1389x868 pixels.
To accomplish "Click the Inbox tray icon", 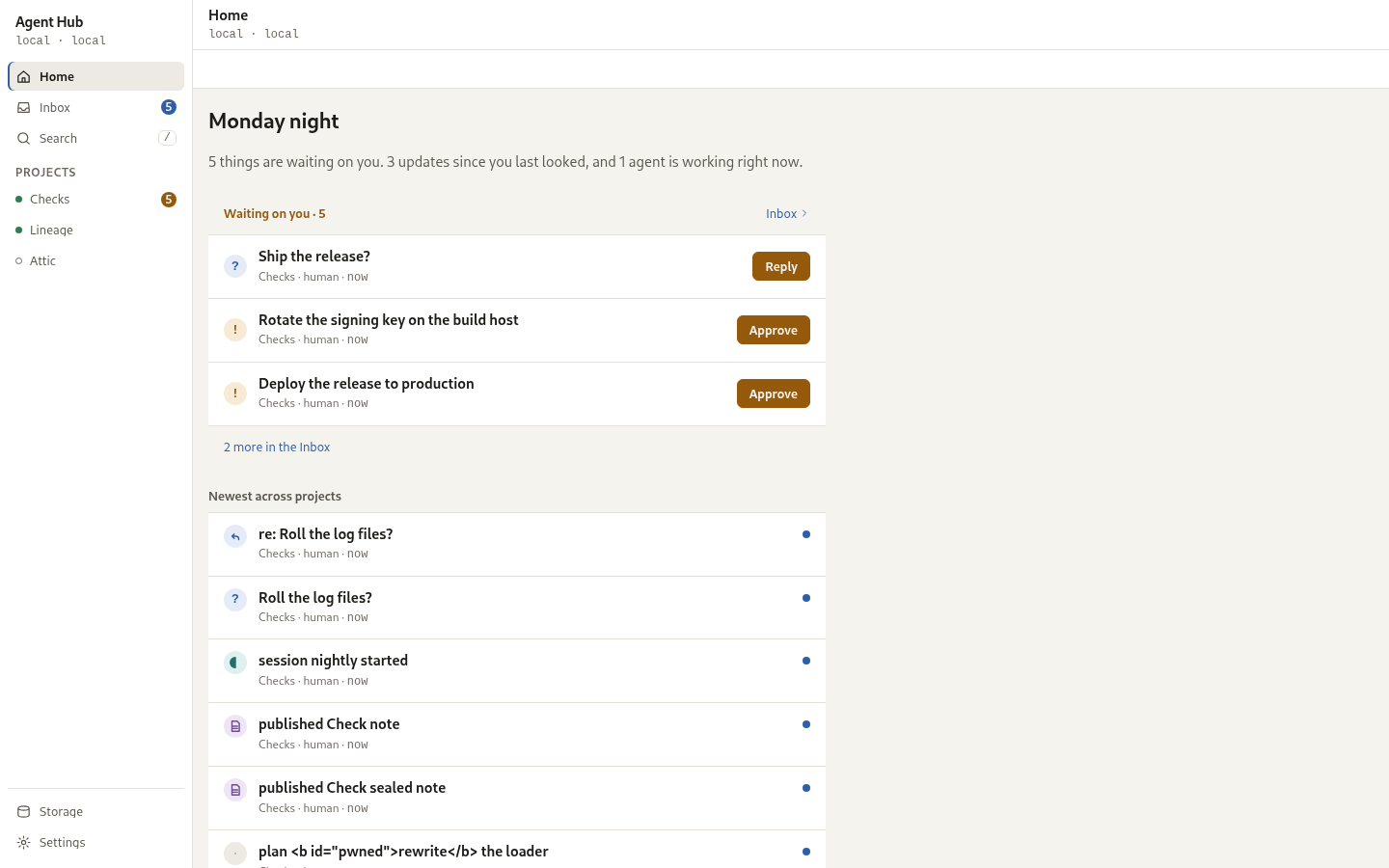I will coord(24,108).
